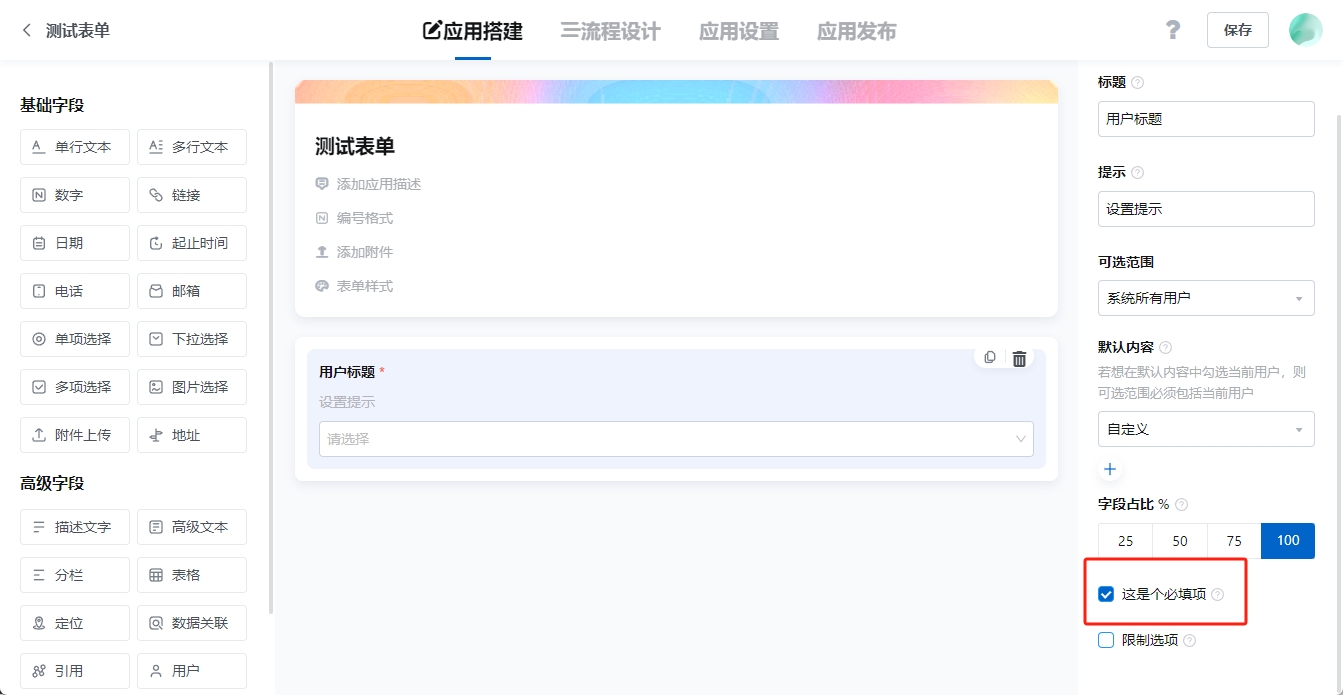The image size is (1343, 695).
Task: Open the 请选择 field dropdown
Action: pos(676,439)
